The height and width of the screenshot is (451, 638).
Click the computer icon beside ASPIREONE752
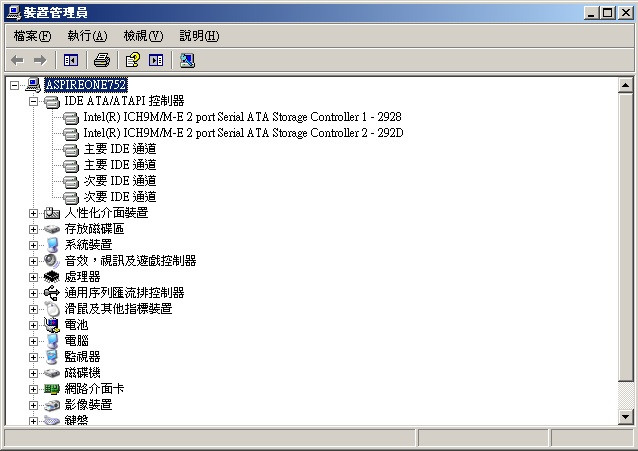pos(33,85)
